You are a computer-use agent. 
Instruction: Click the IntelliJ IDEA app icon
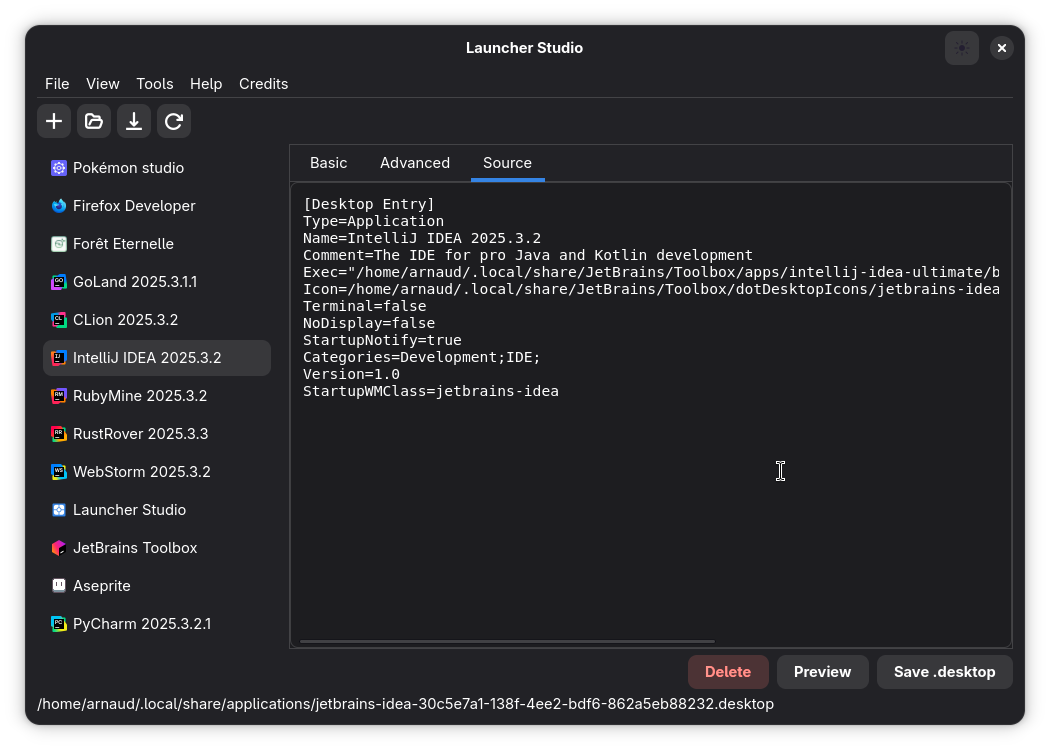pos(59,358)
